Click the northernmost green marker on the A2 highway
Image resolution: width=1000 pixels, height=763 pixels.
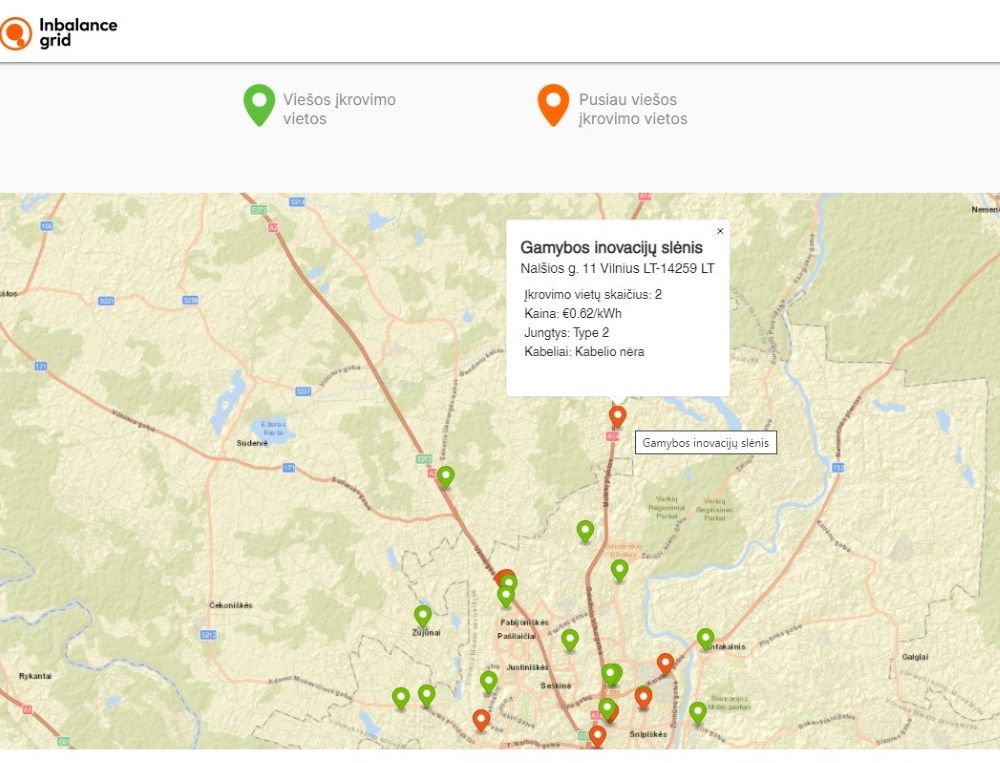(x=446, y=476)
